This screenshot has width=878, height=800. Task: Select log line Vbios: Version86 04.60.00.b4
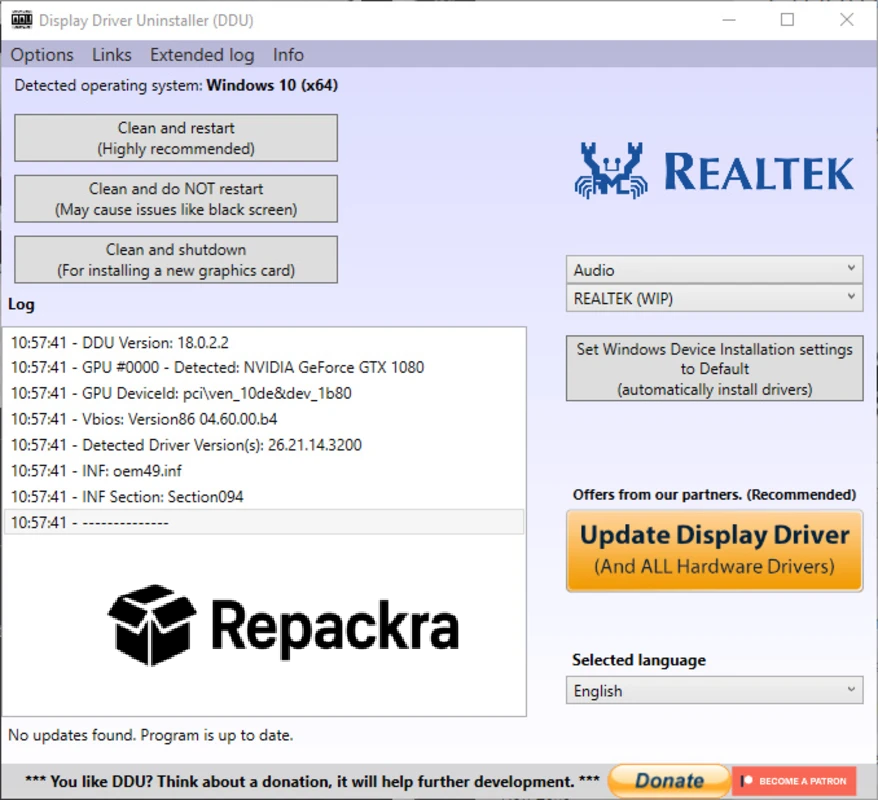(x=264, y=419)
